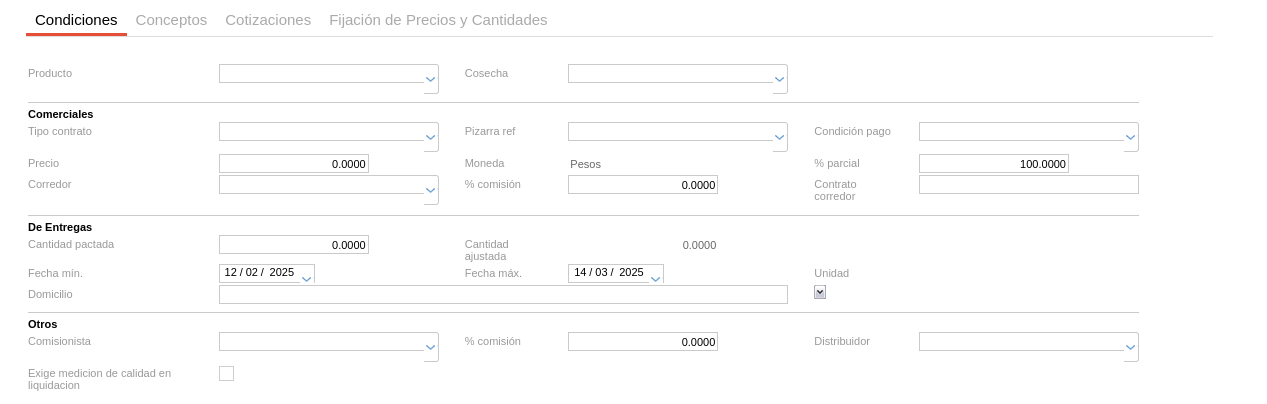The width and height of the screenshot is (1267, 404).
Task: Enable Exige medicion de calidad checkbox
Action: [x=226, y=373]
